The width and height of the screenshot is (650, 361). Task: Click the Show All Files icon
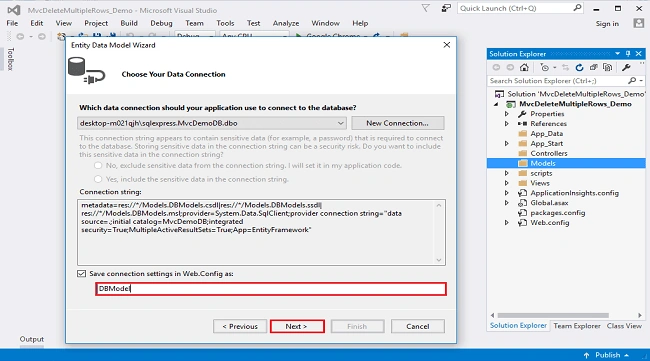[x=607, y=67]
